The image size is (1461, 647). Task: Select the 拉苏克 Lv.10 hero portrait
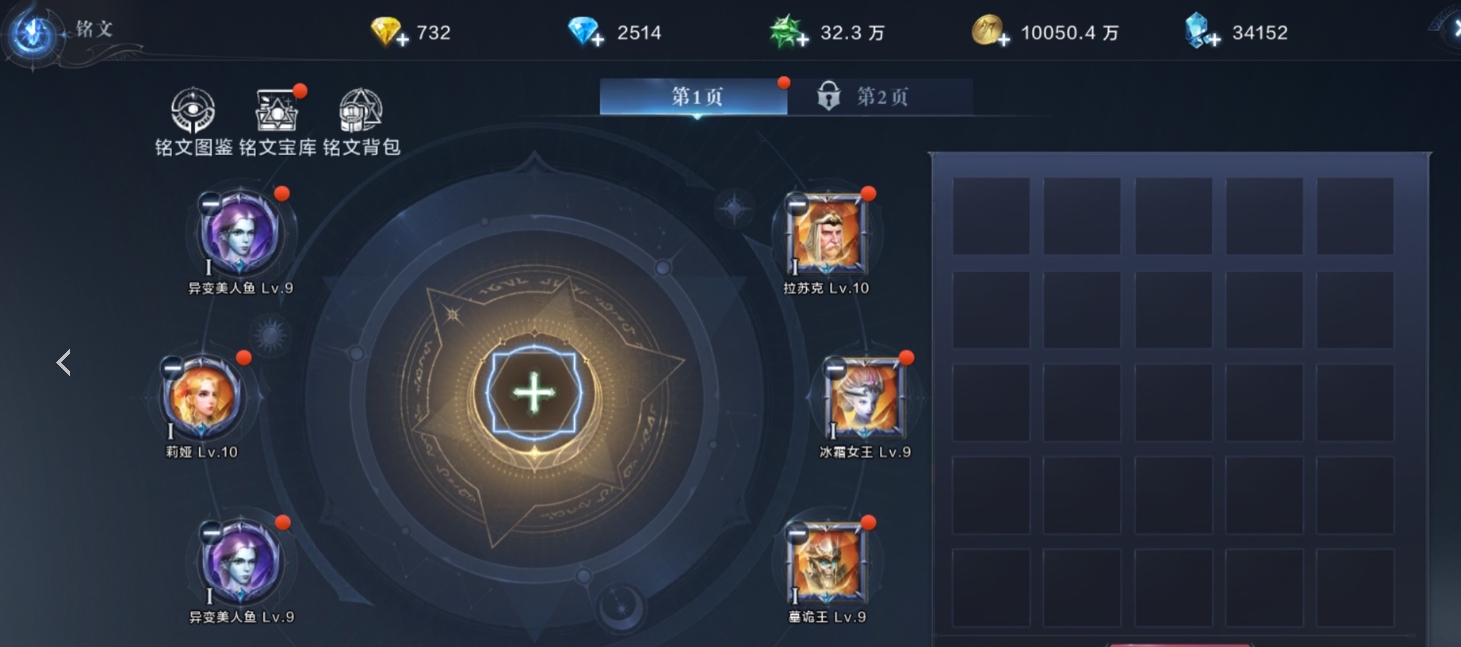(x=826, y=233)
